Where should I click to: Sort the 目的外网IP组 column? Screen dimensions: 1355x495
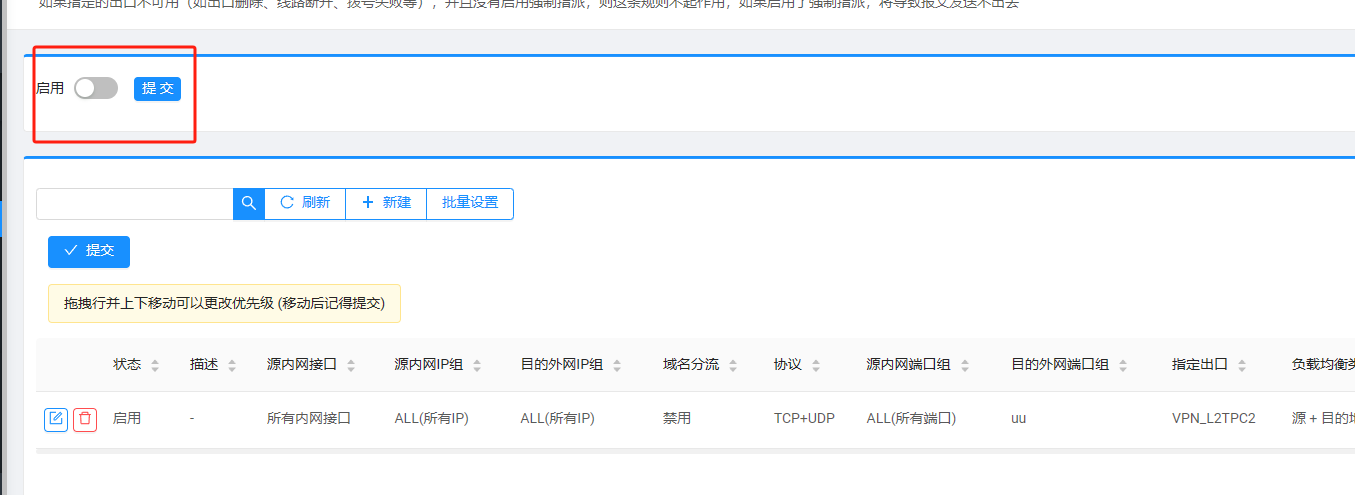point(617,366)
